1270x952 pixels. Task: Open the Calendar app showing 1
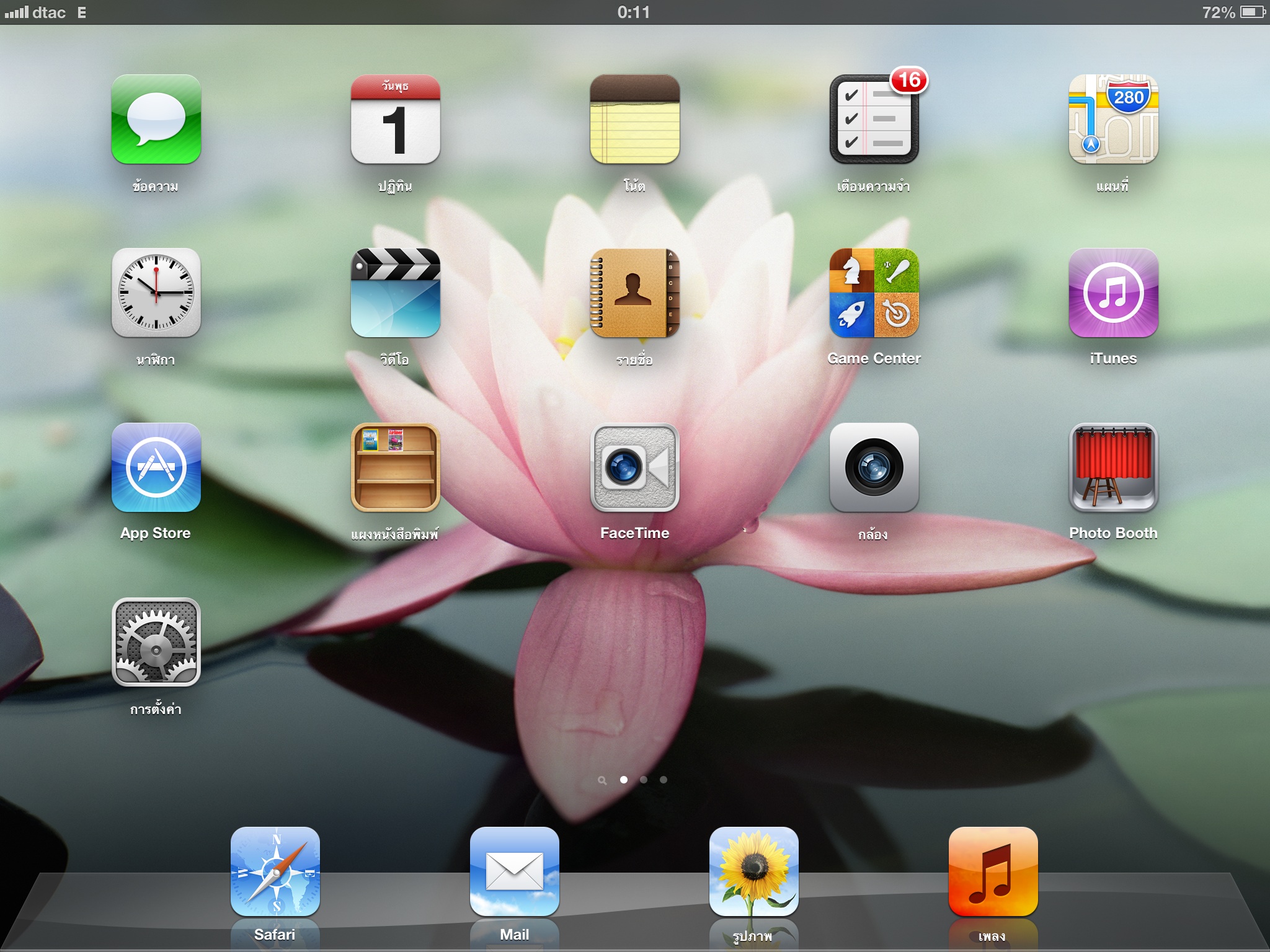click(395, 120)
